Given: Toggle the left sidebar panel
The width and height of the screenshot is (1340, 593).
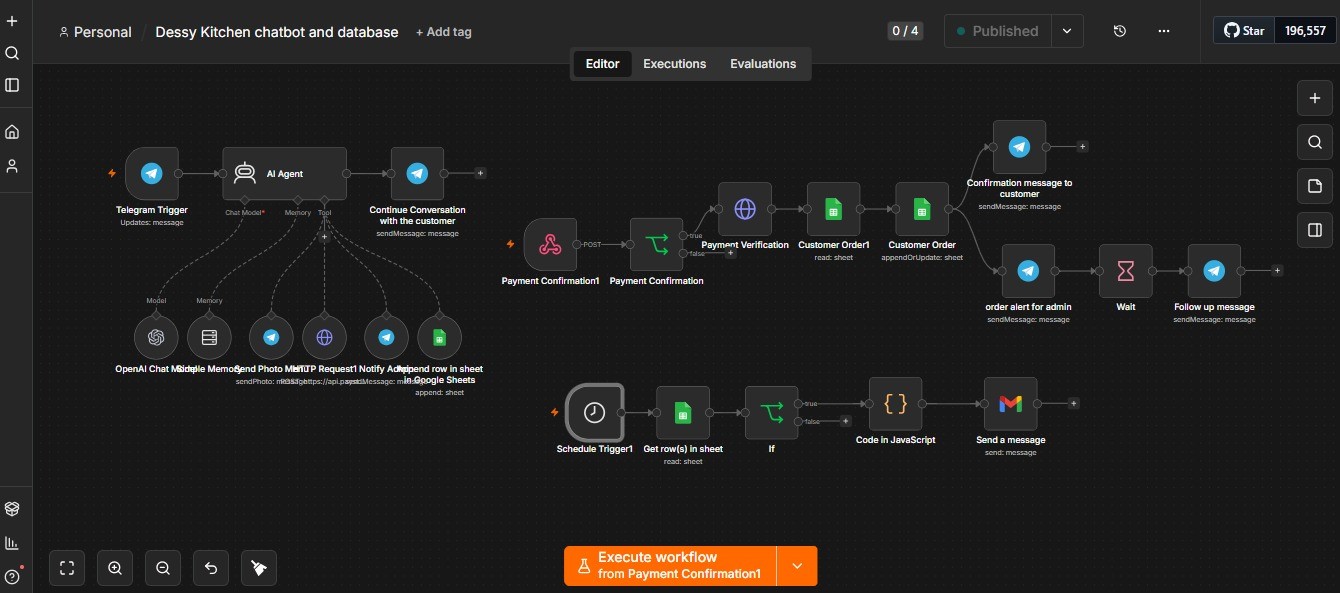Looking at the screenshot, I should [12, 85].
